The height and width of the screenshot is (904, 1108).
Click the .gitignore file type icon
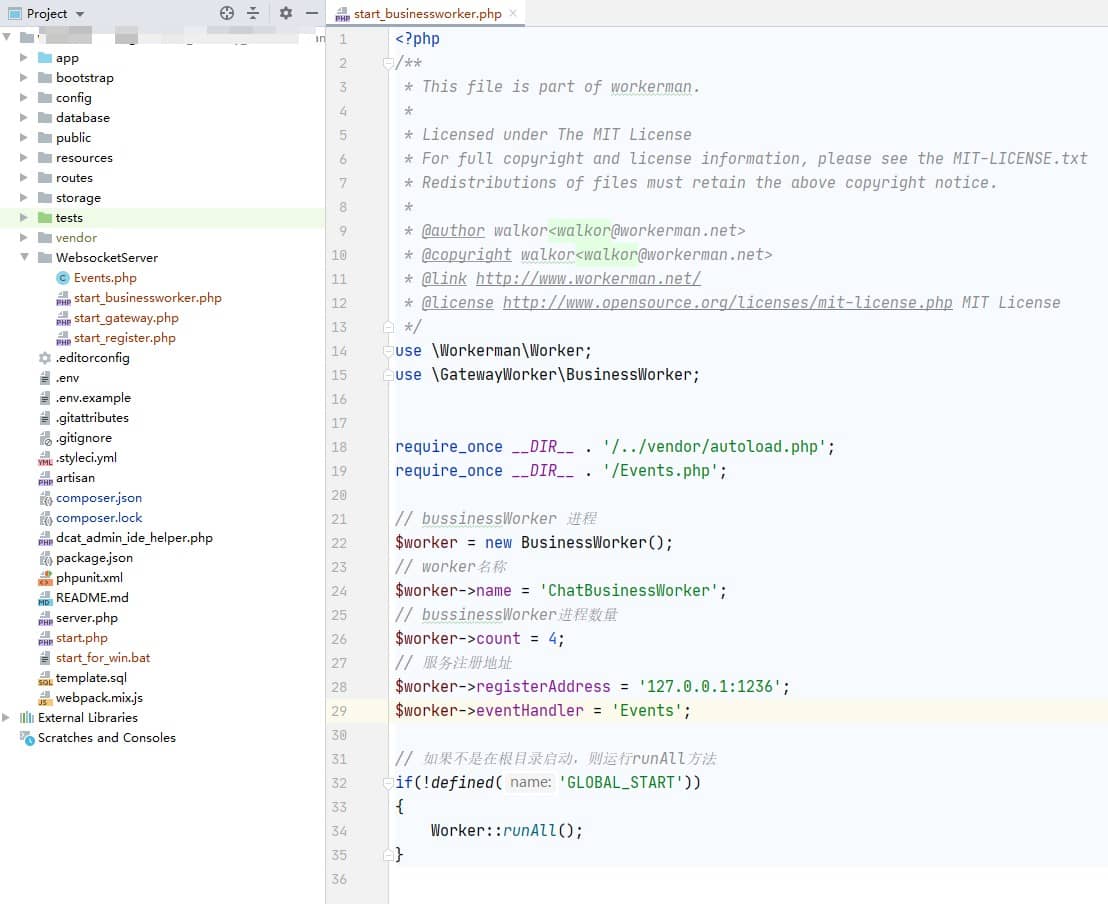coord(44,437)
